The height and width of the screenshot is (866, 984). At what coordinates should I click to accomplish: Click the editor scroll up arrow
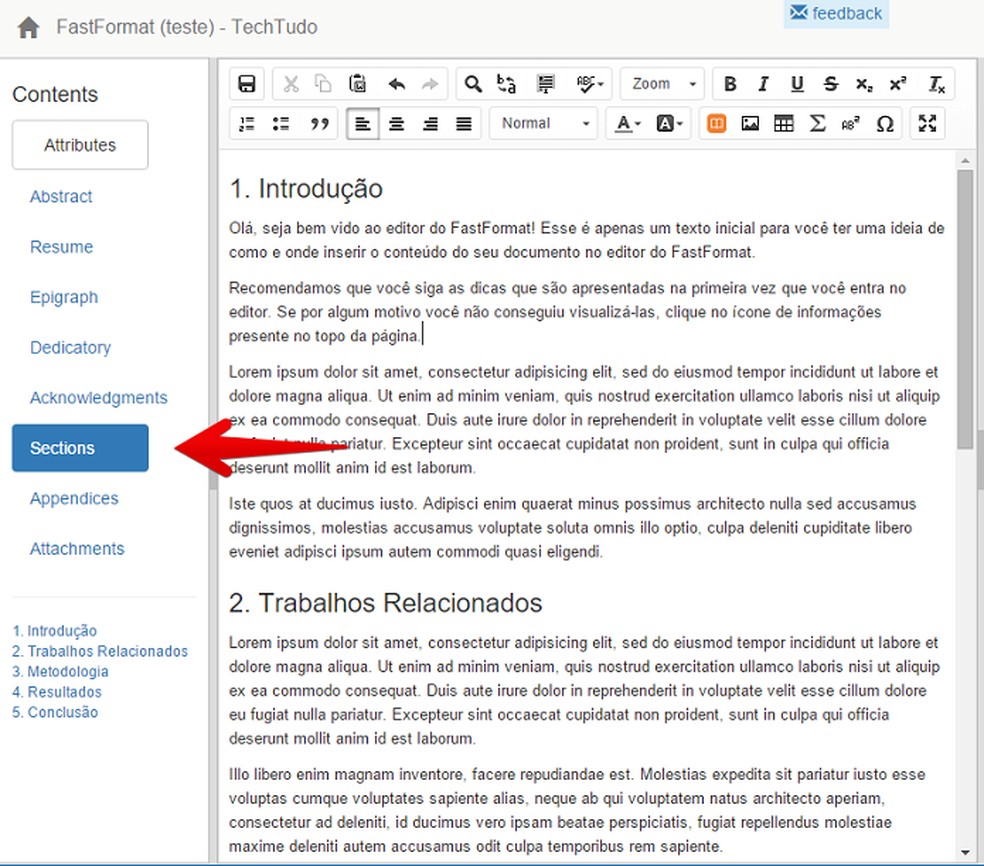coord(965,161)
